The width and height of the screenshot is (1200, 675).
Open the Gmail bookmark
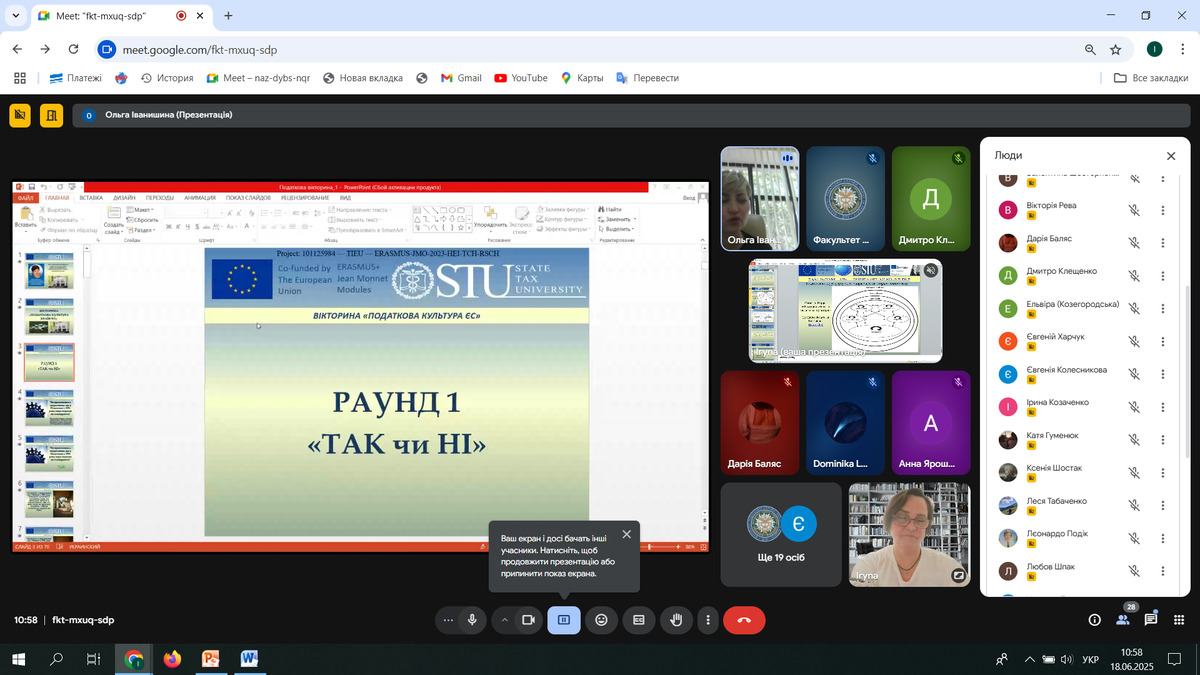[461, 78]
